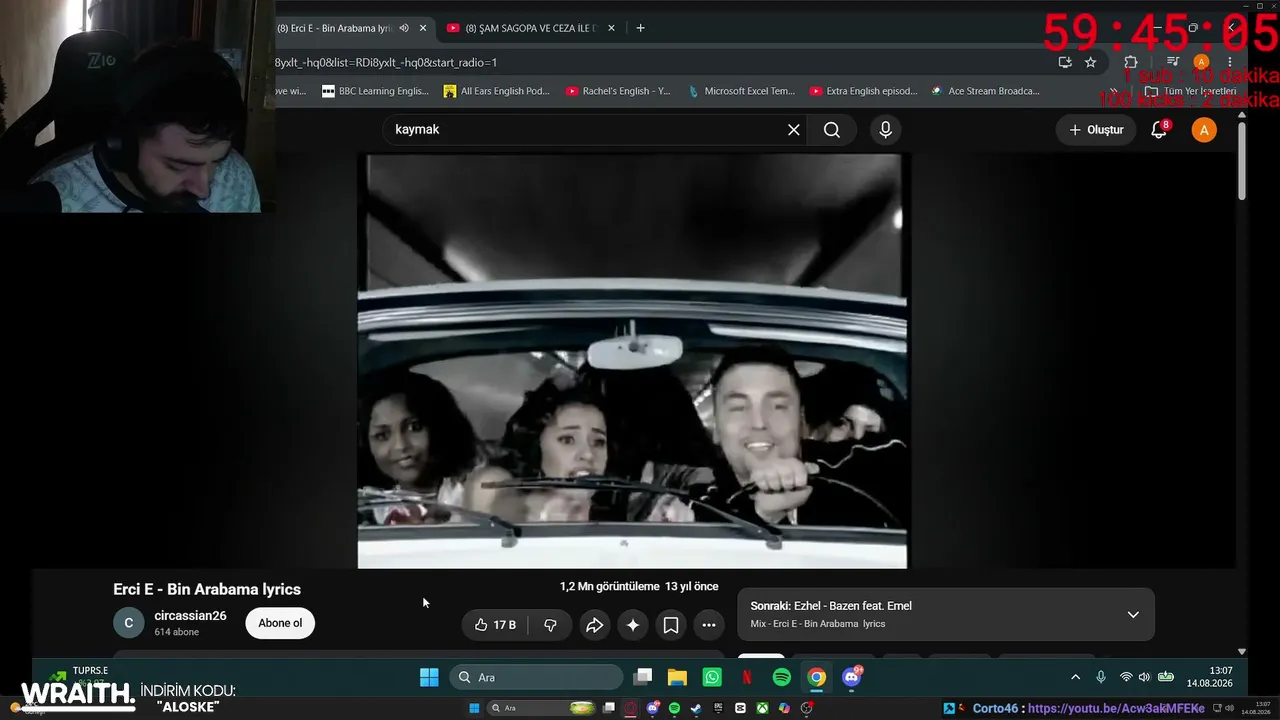The height and width of the screenshot is (720, 1280).
Task: Open the TUPRS.E stock widget
Action: (x=78, y=676)
